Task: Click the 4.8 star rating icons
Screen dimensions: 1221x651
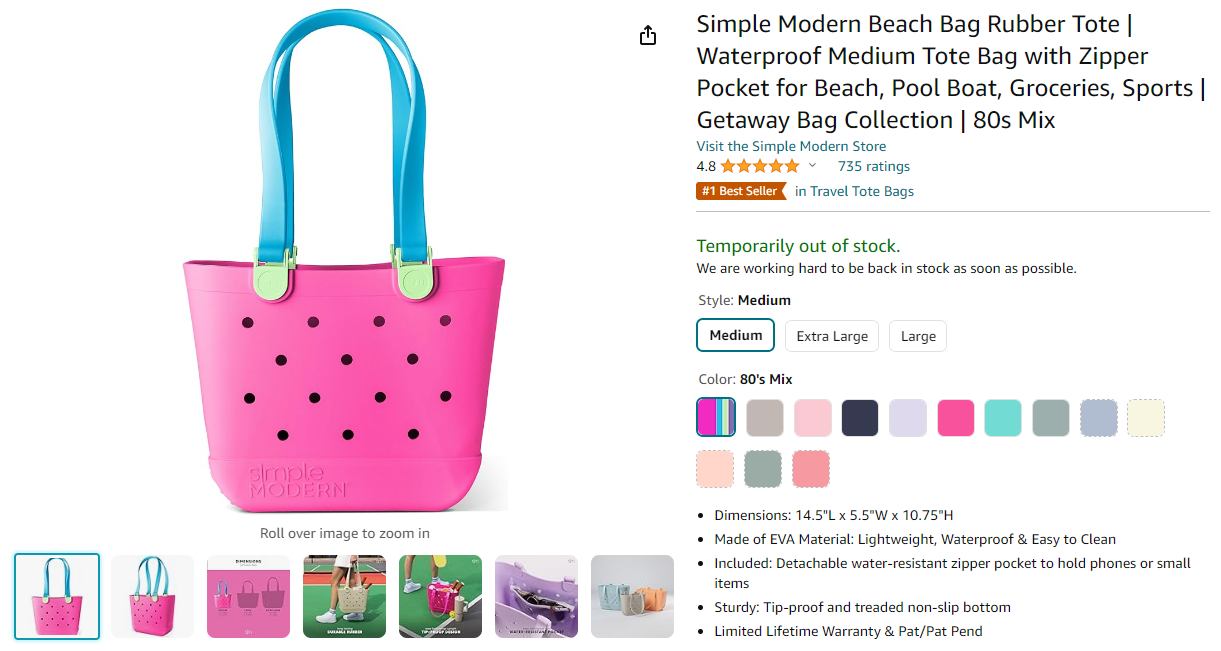Action: click(759, 166)
